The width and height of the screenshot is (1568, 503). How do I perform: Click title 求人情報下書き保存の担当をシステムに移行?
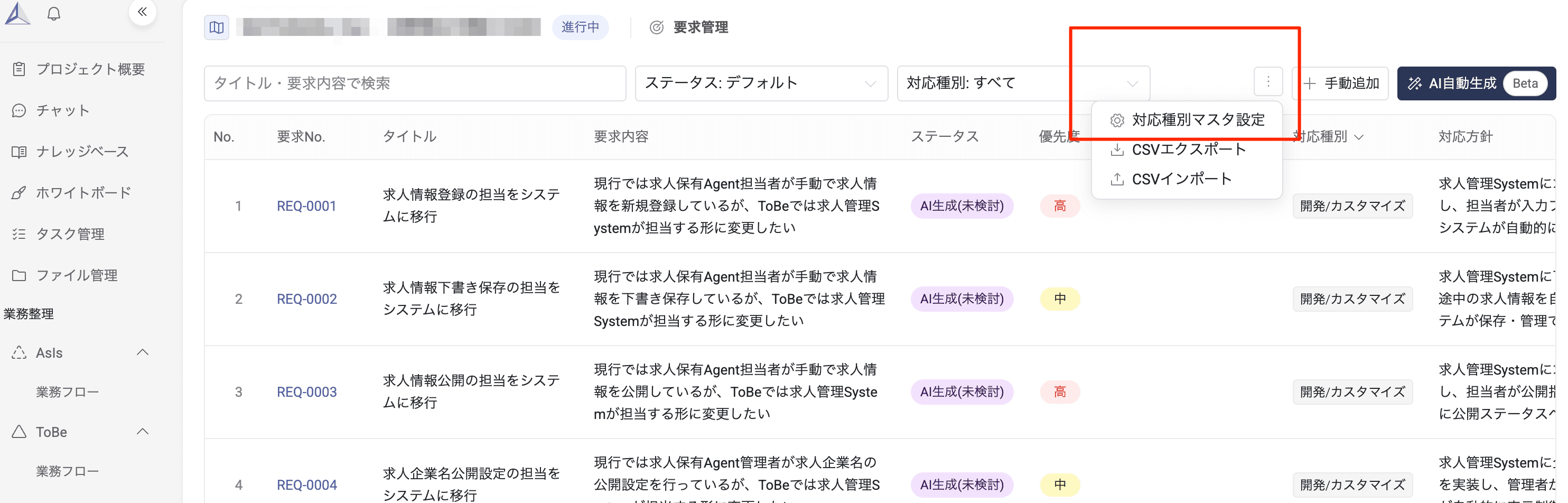(471, 299)
